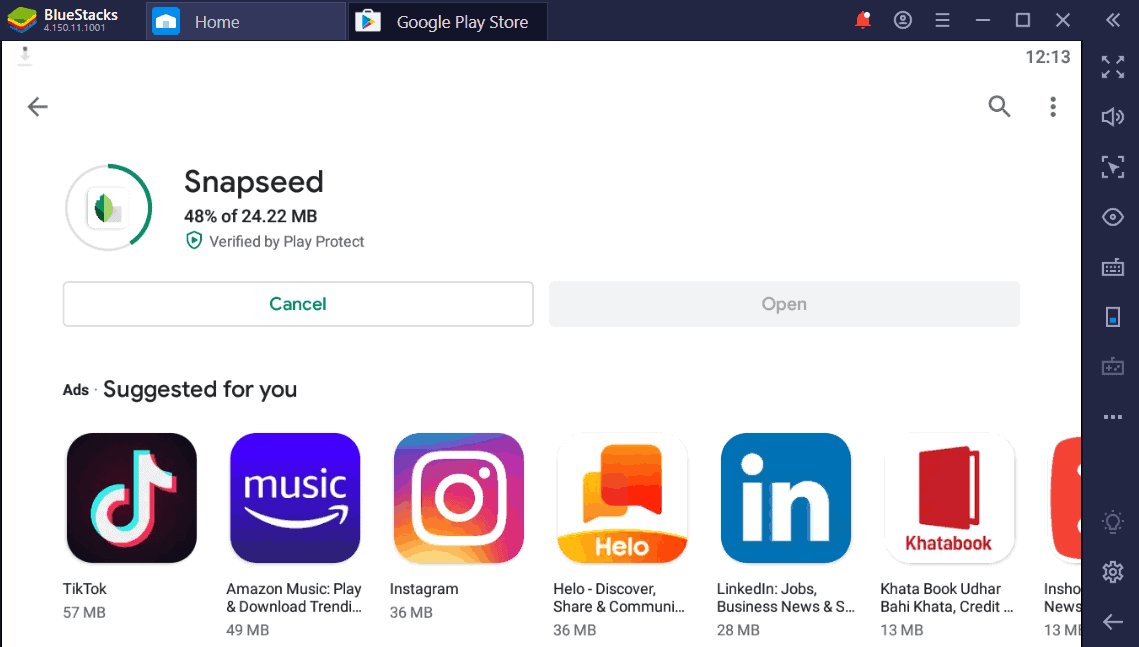This screenshot has height=647, width=1139.
Task: Click the greyed-out Open button
Action: click(x=784, y=304)
